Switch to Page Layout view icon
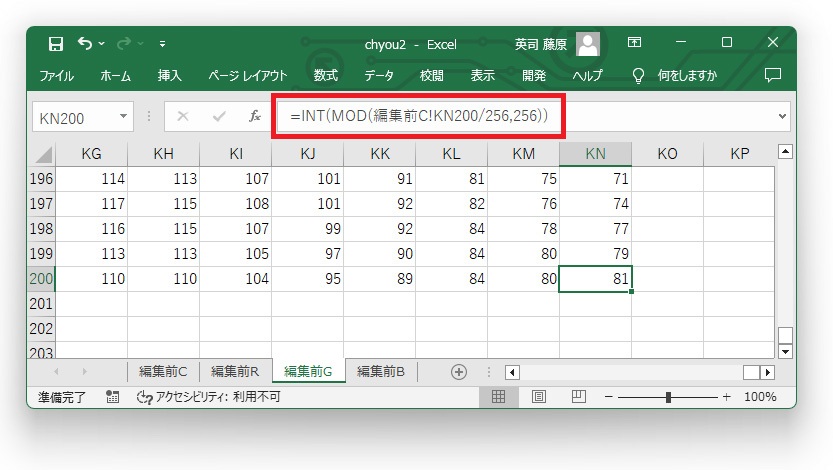 coord(539,397)
